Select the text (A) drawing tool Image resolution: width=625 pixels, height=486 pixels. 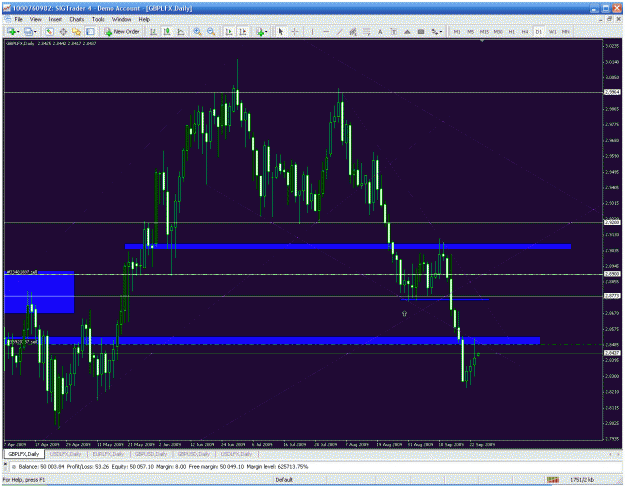(380, 32)
